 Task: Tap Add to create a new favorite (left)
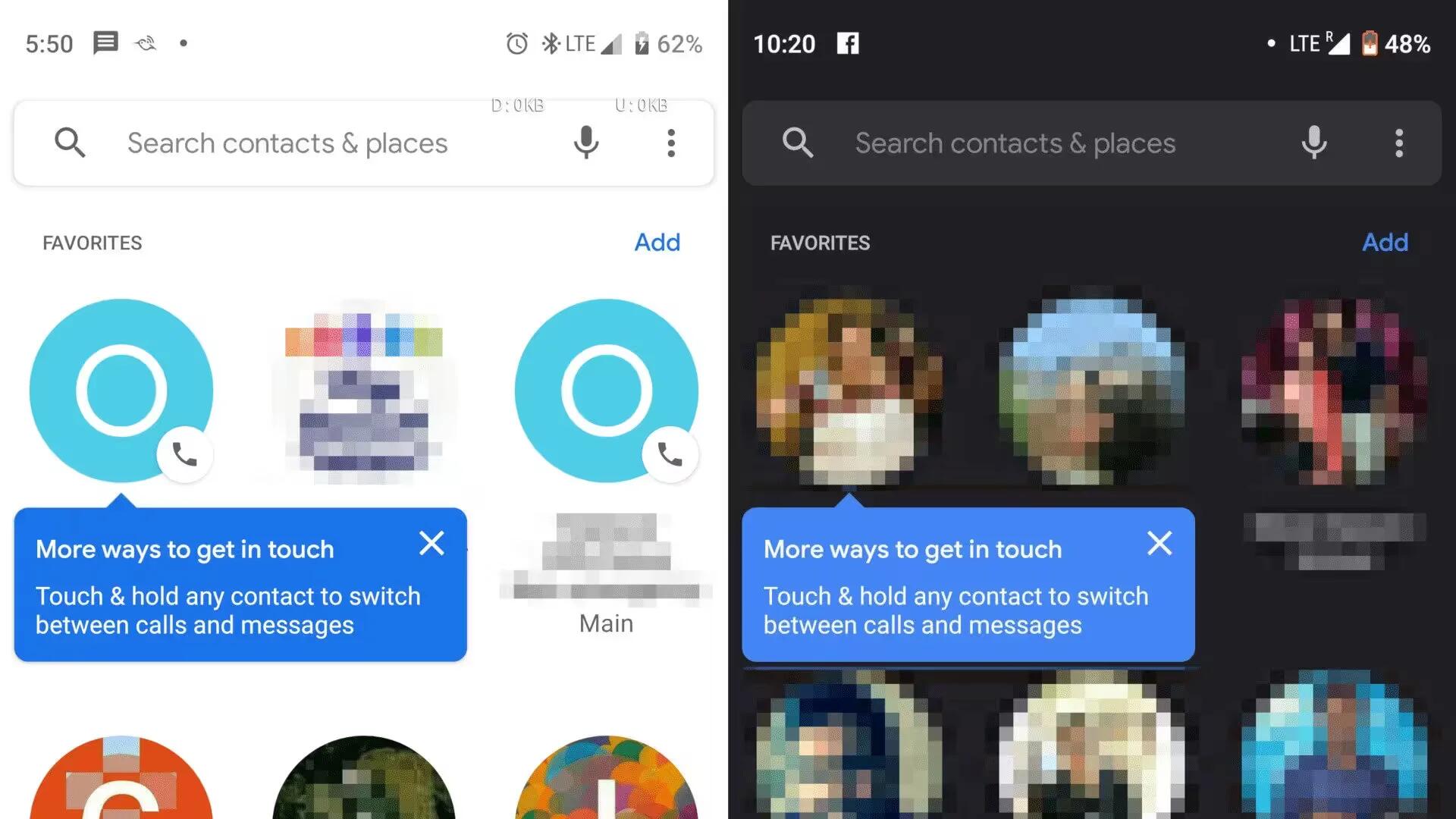(656, 242)
